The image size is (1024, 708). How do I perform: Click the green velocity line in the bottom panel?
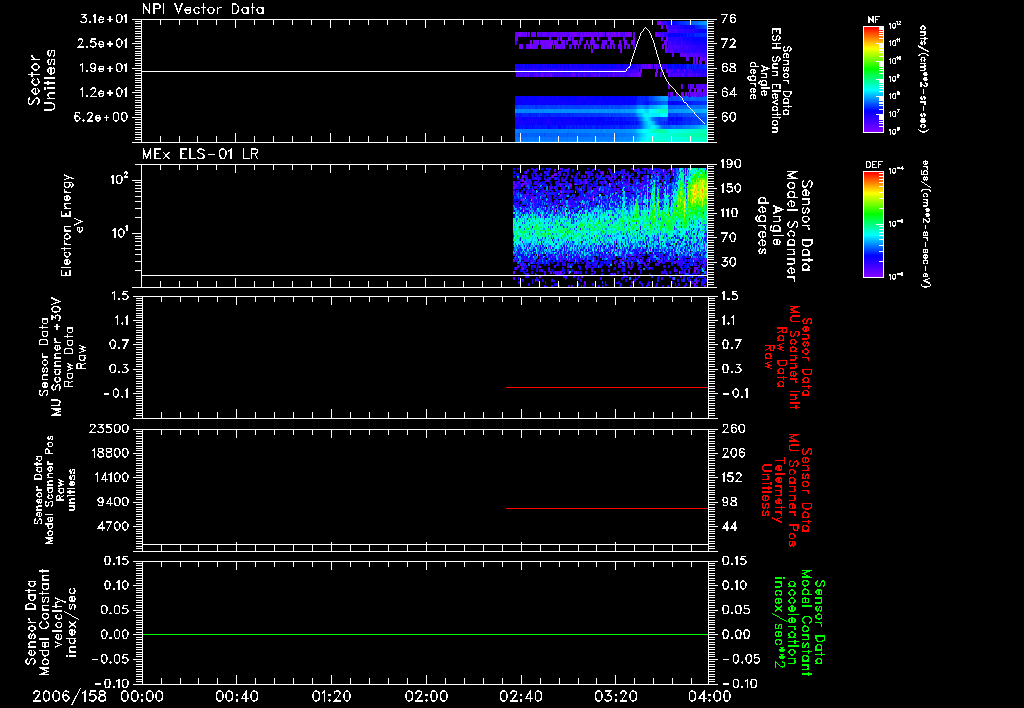(x=425, y=634)
